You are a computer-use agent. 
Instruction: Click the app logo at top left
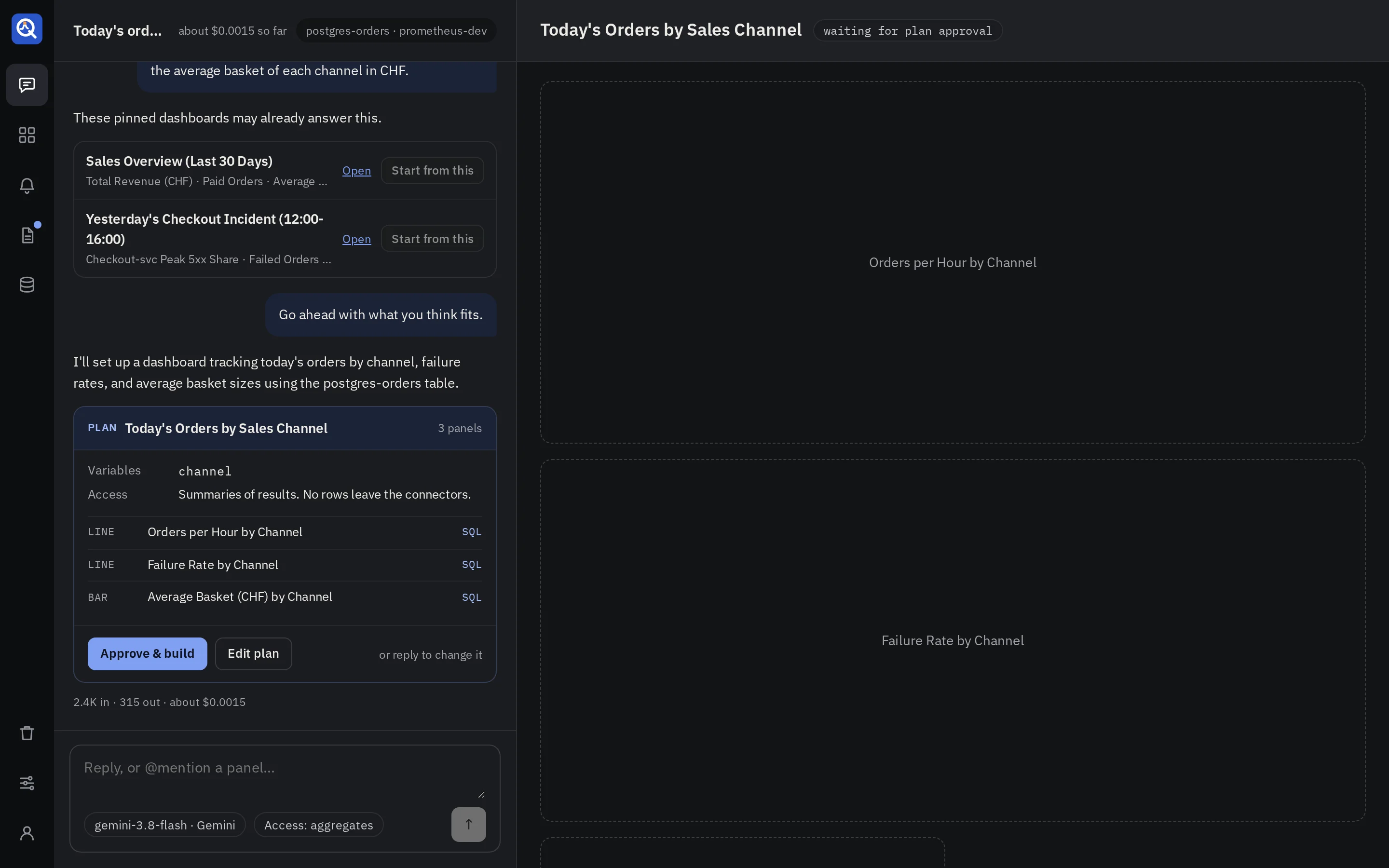click(27, 29)
